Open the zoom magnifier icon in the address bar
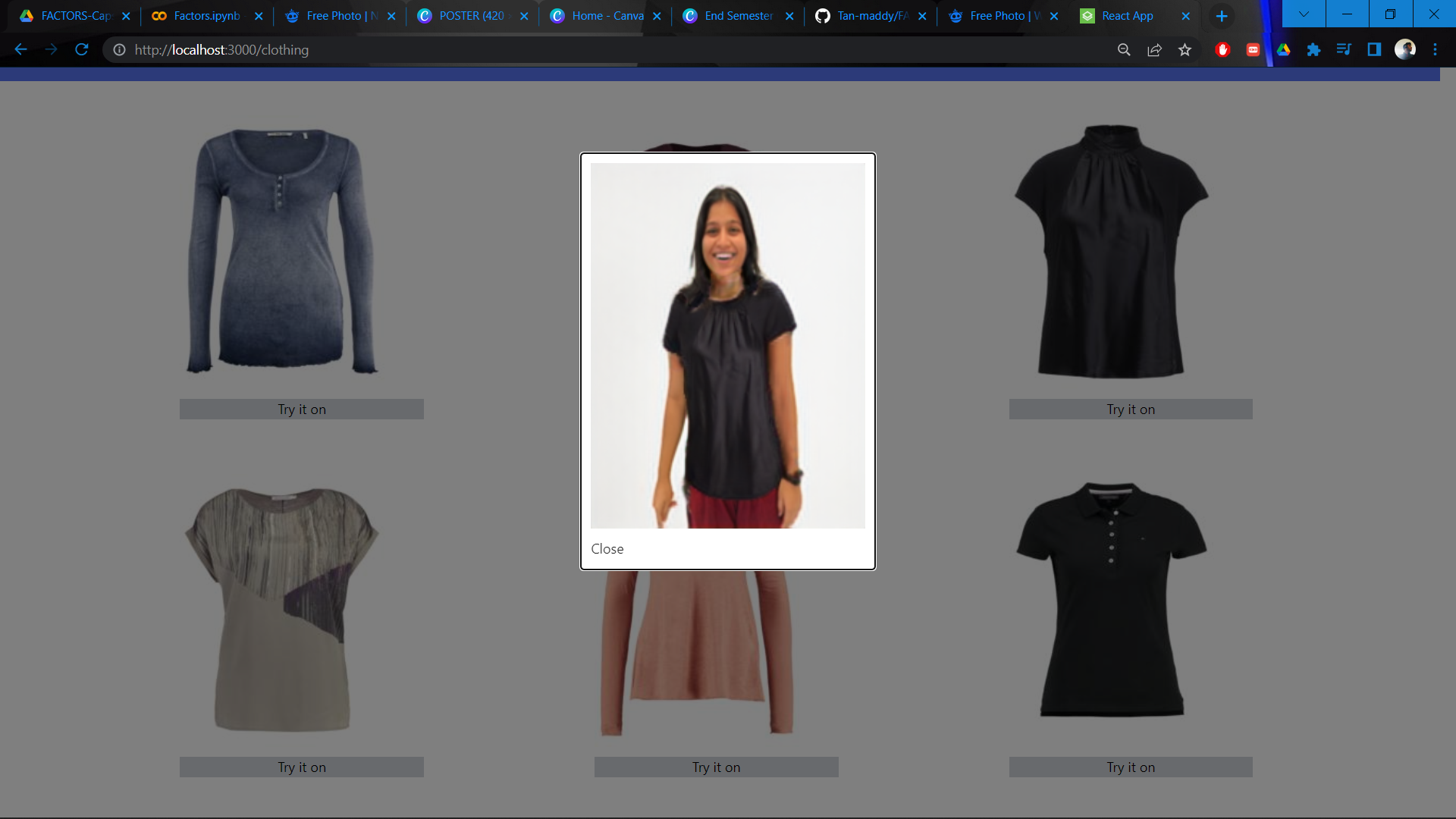Screen dimensions: 1456x819 click(1124, 50)
